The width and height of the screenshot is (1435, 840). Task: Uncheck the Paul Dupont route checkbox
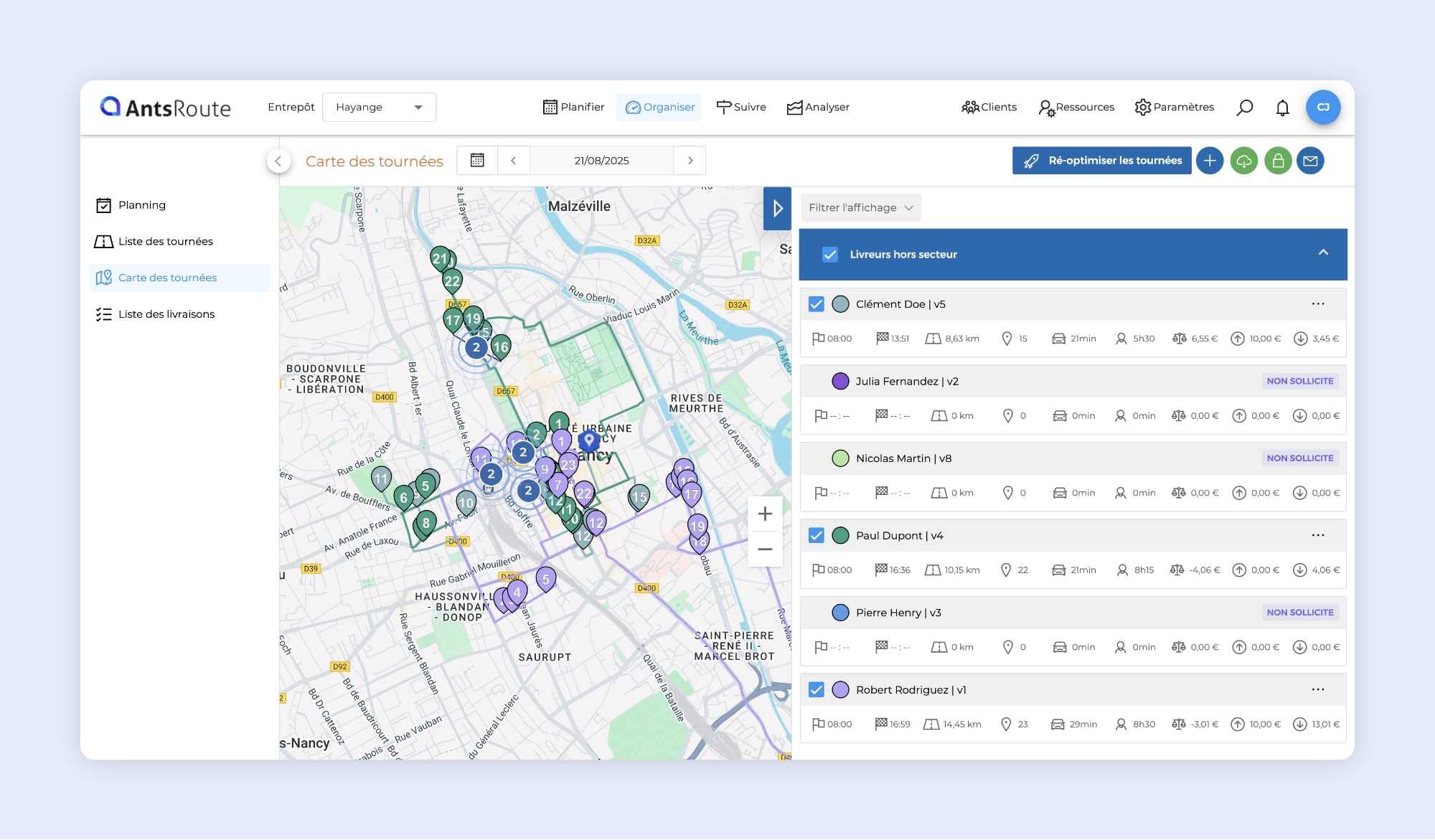coord(817,536)
